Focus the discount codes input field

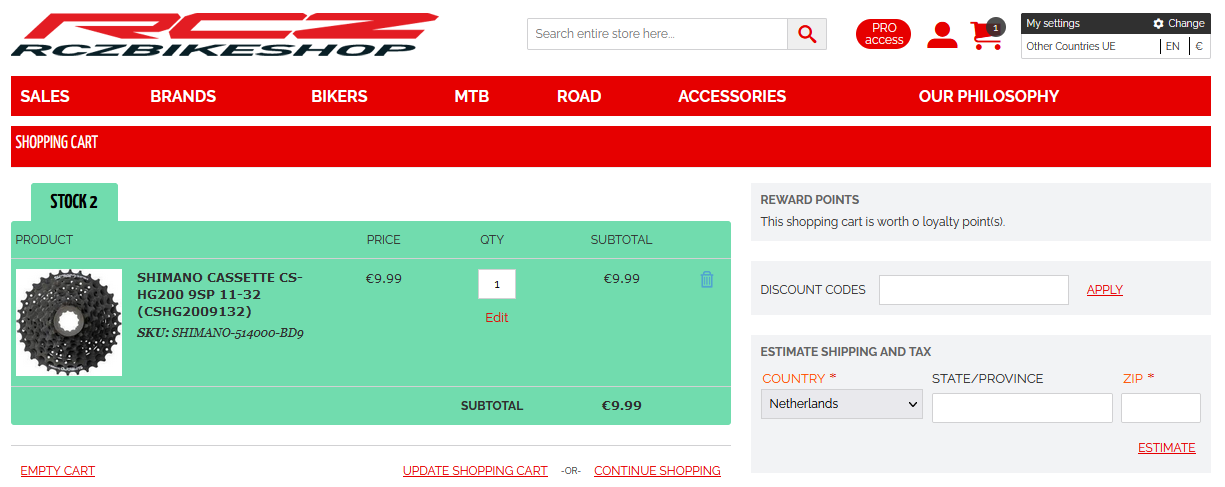pyautogui.click(x=973, y=290)
